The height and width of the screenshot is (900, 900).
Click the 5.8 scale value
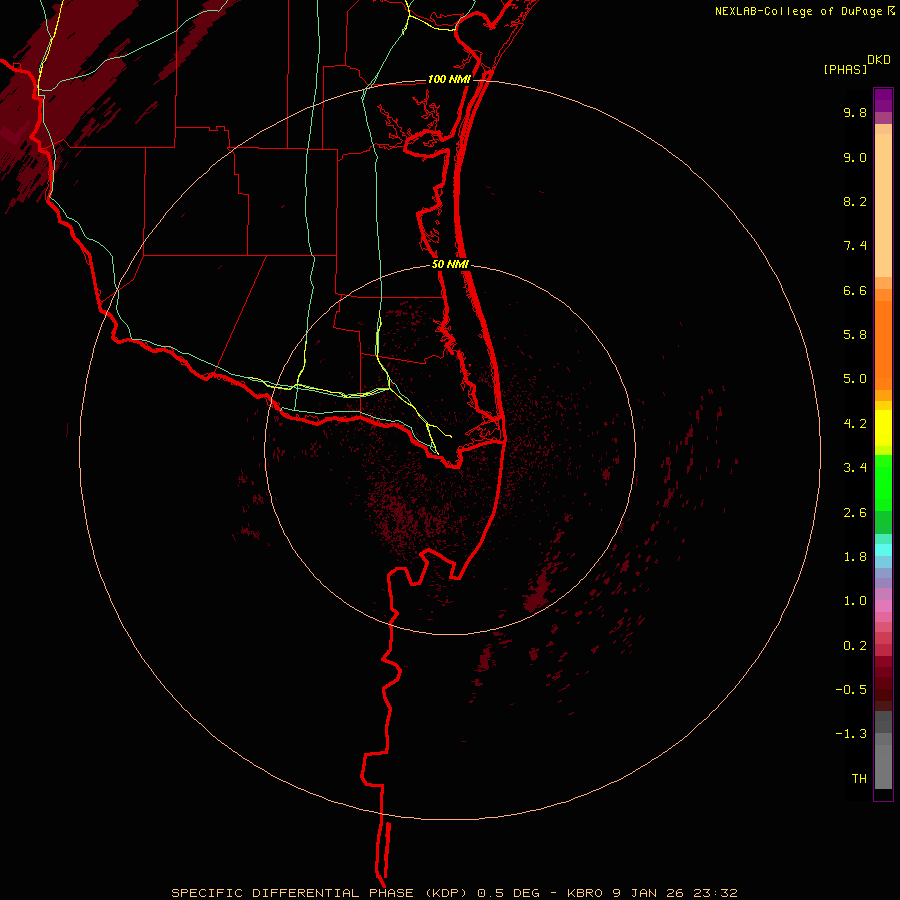coord(855,335)
